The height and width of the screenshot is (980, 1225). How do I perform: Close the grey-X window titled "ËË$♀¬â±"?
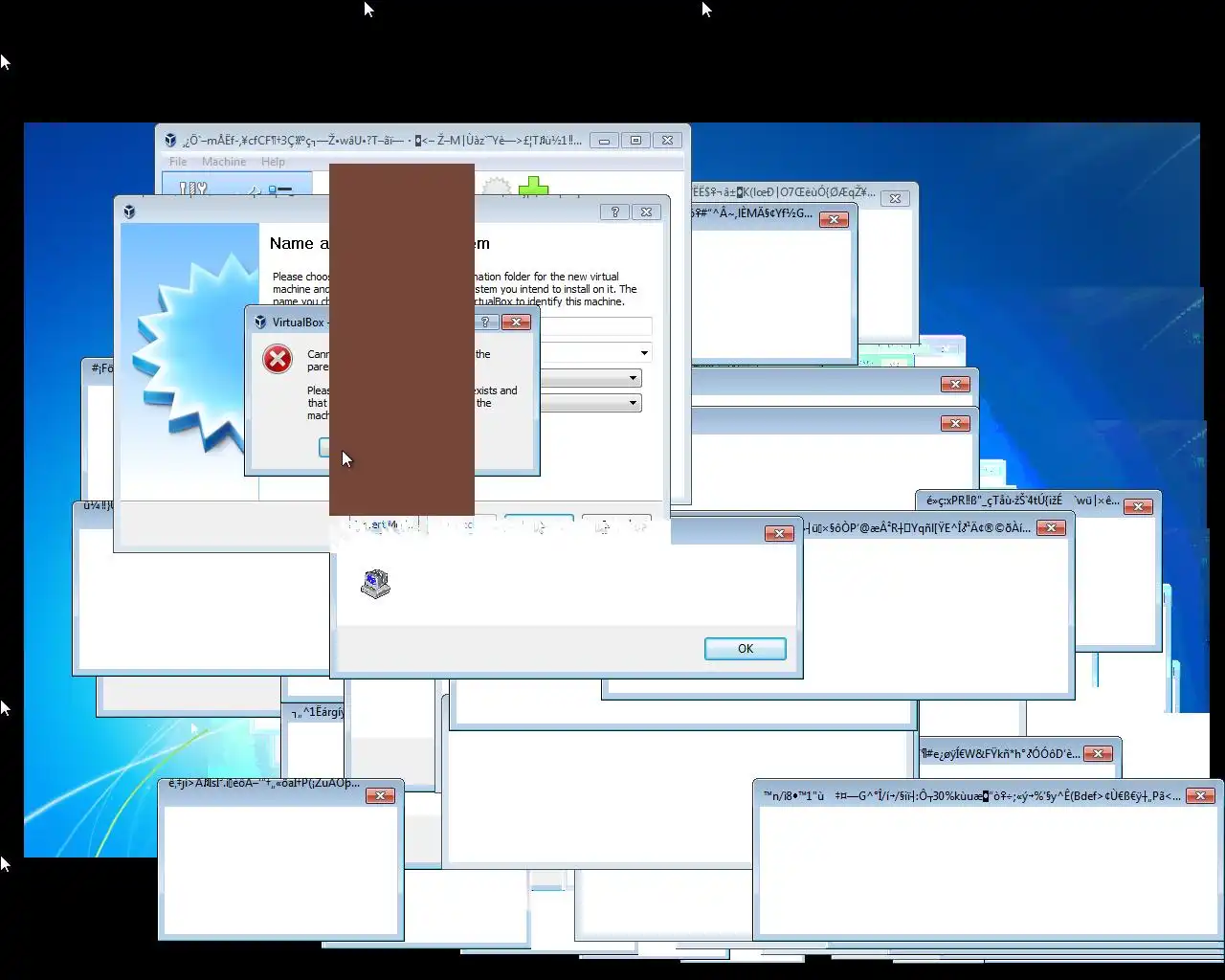pos(895,198)
